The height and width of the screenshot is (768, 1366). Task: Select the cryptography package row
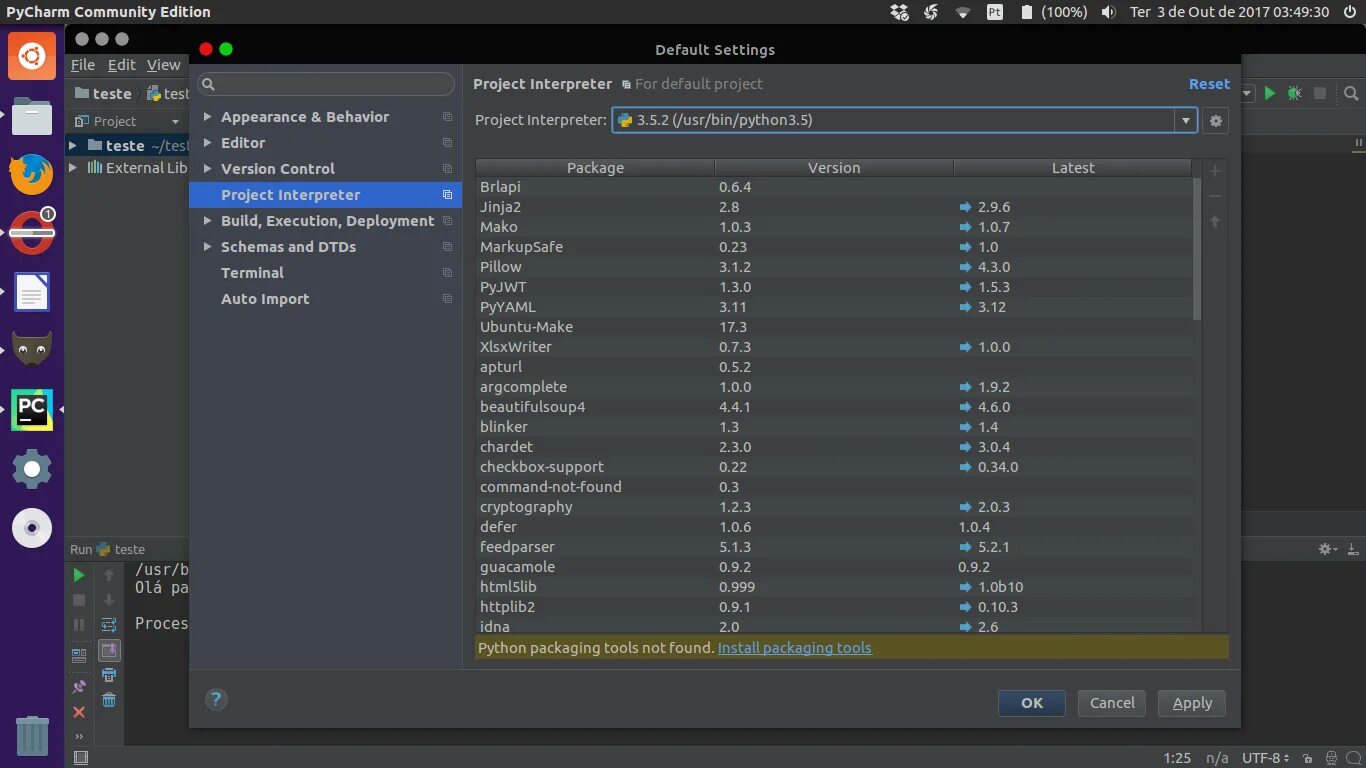point(834,507)
